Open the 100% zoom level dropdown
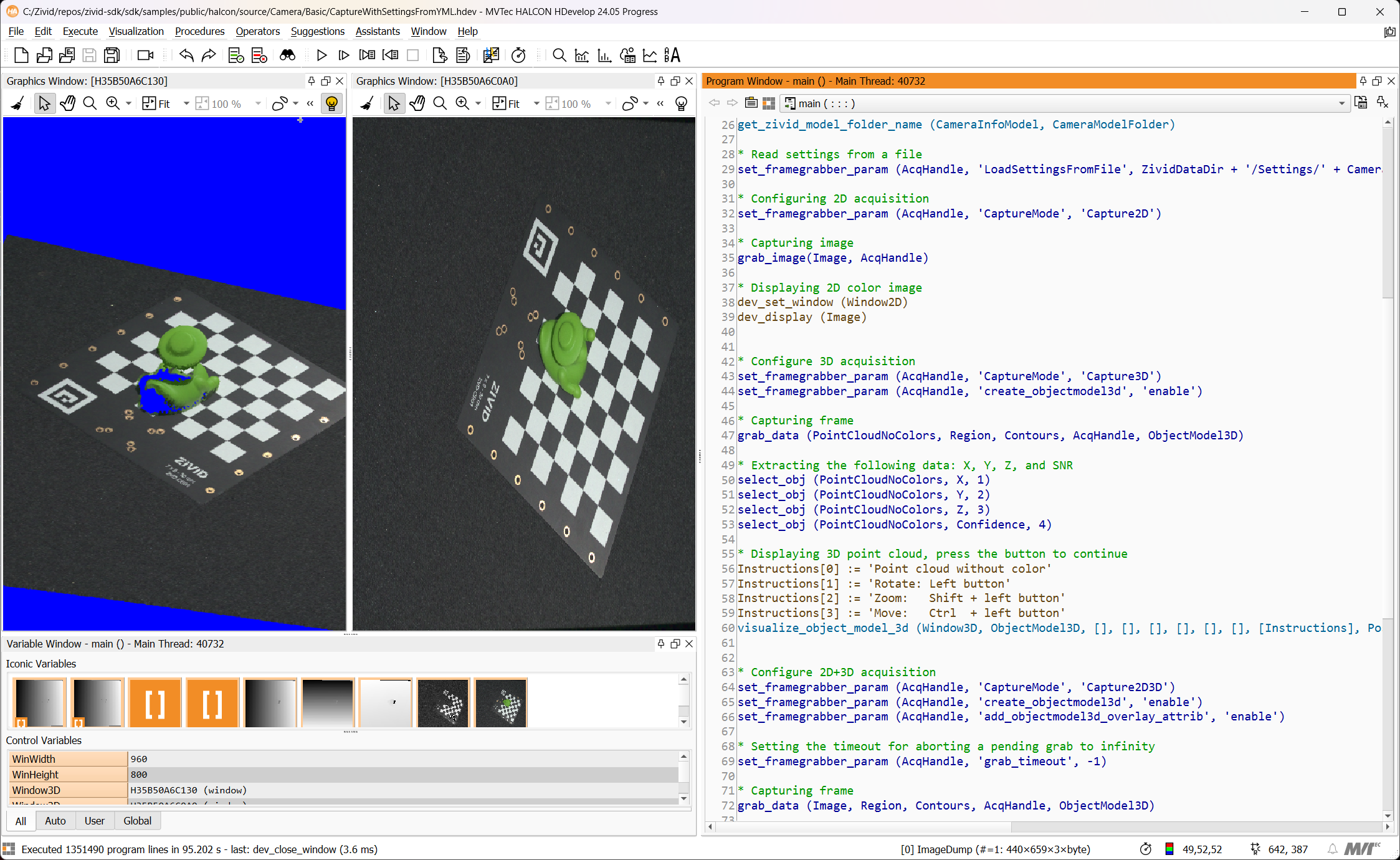The height and width of the screenshot is (860, 1400). coord(257,103)
